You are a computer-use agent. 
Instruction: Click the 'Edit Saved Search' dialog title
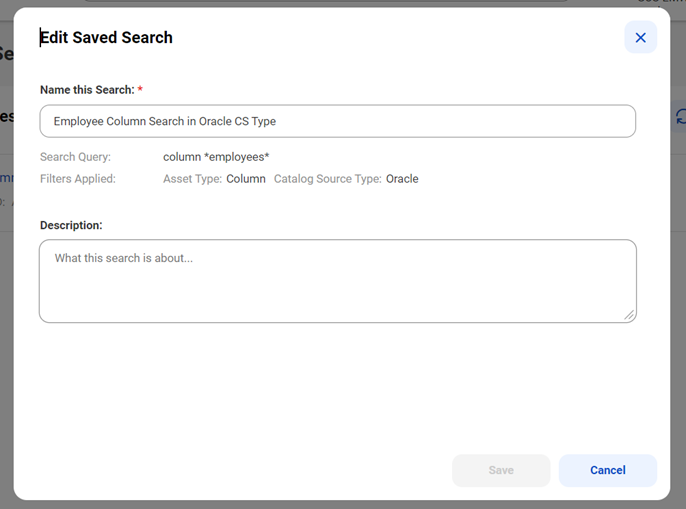click(106, 38)
